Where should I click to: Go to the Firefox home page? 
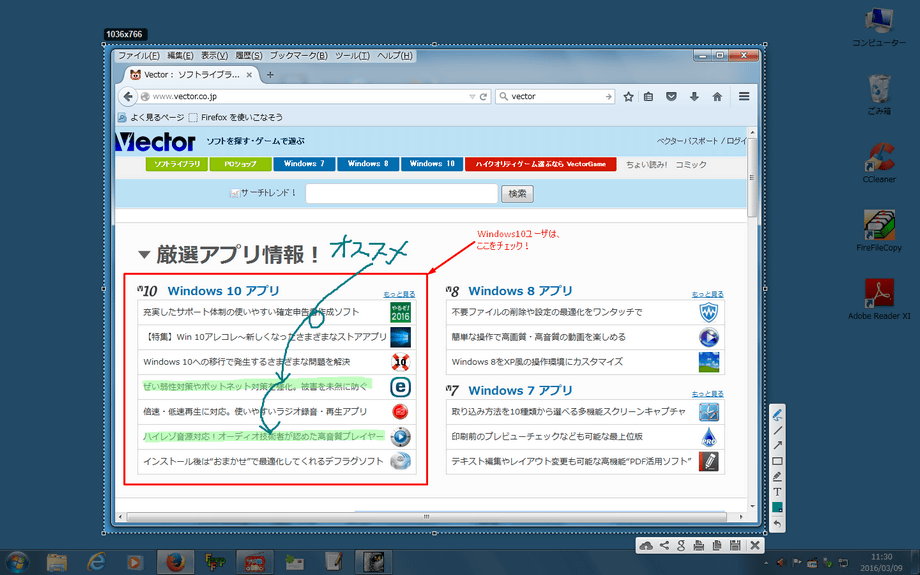(717, 97)
